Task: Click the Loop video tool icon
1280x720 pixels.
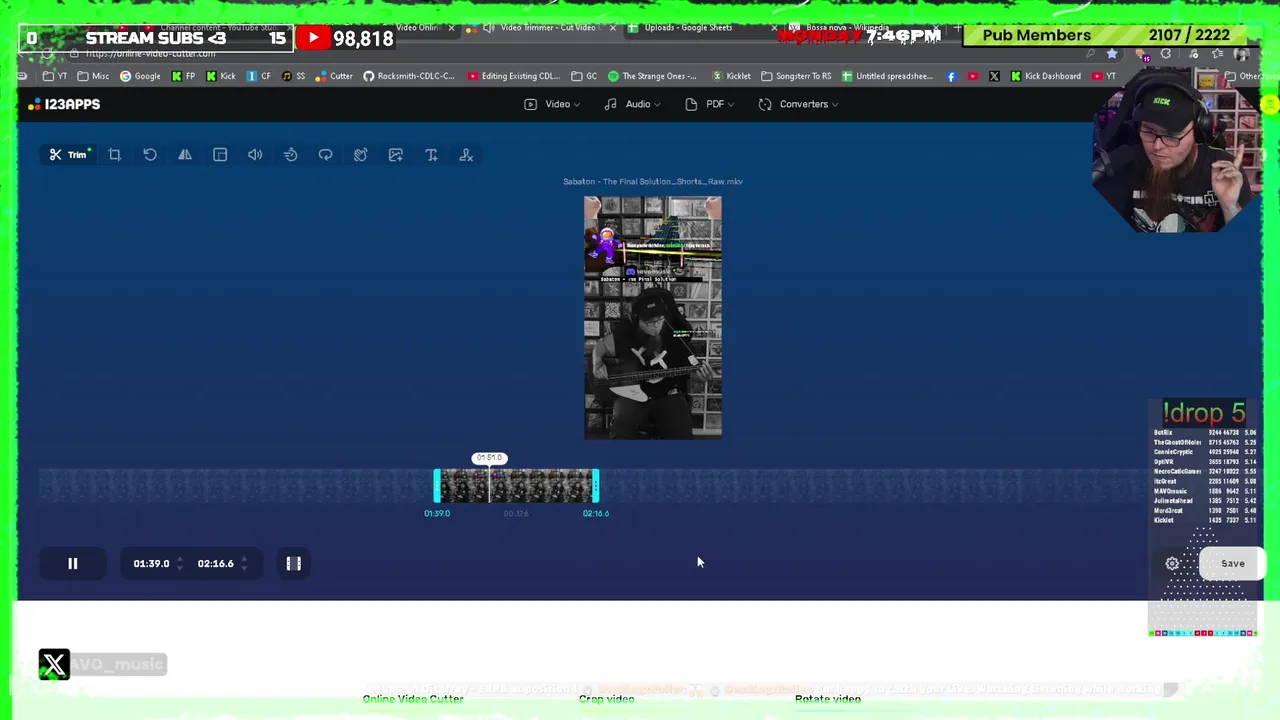Action: 325,155
